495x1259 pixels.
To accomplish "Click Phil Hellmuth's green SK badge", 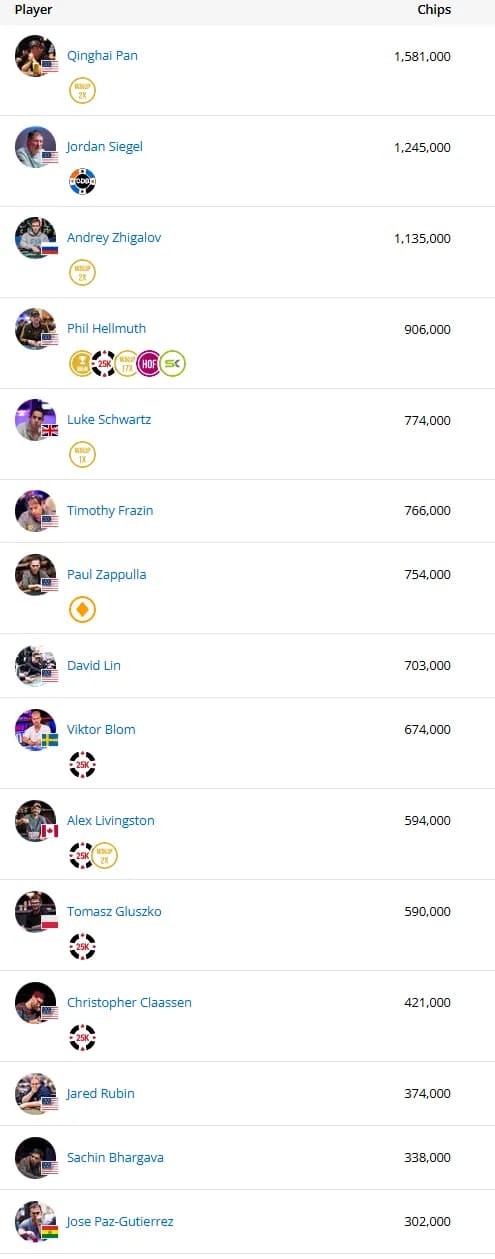I will tap(173, 363).
